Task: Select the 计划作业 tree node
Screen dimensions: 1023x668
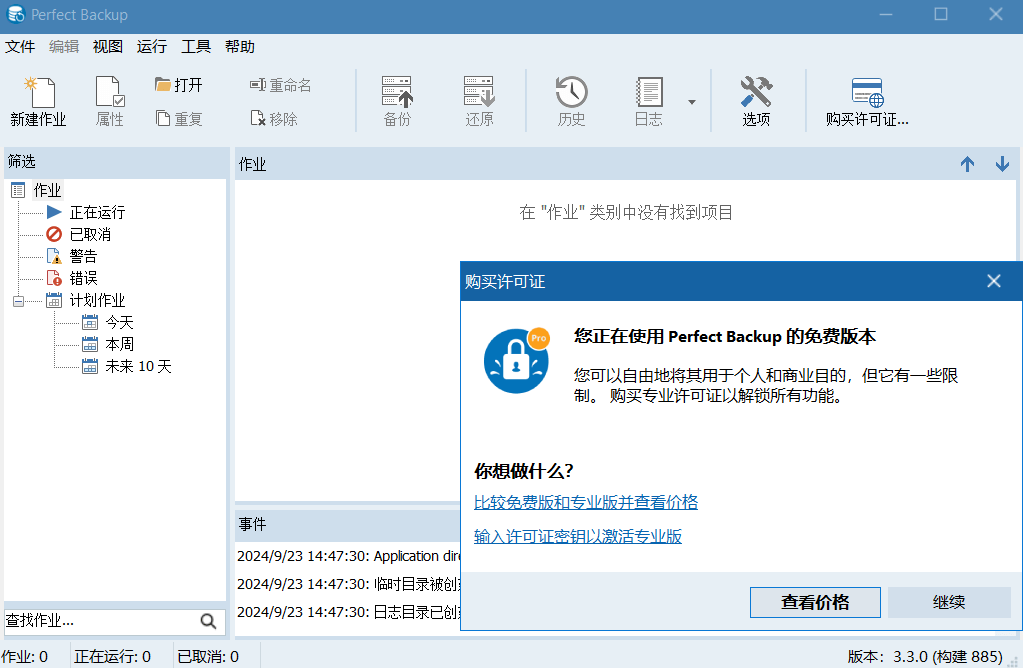Action: coord(97,301)
